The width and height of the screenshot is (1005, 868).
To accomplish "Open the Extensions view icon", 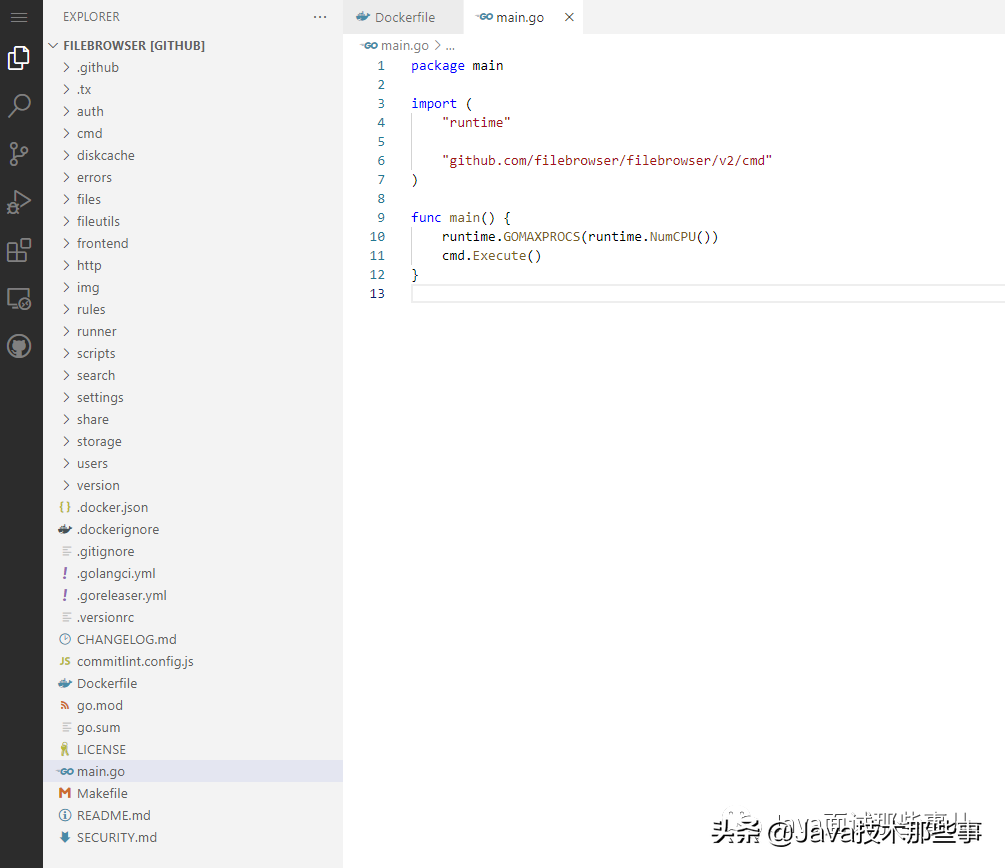I will click(x=19, y=250).
